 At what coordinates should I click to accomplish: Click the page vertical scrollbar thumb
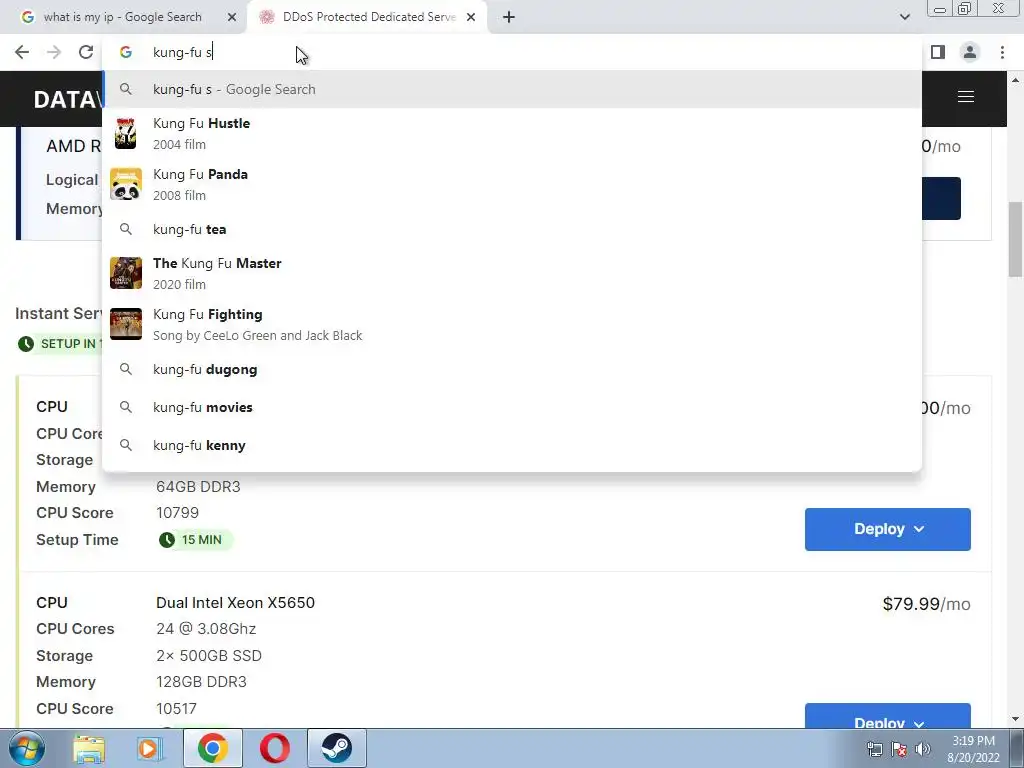(x=1015, y=240)
